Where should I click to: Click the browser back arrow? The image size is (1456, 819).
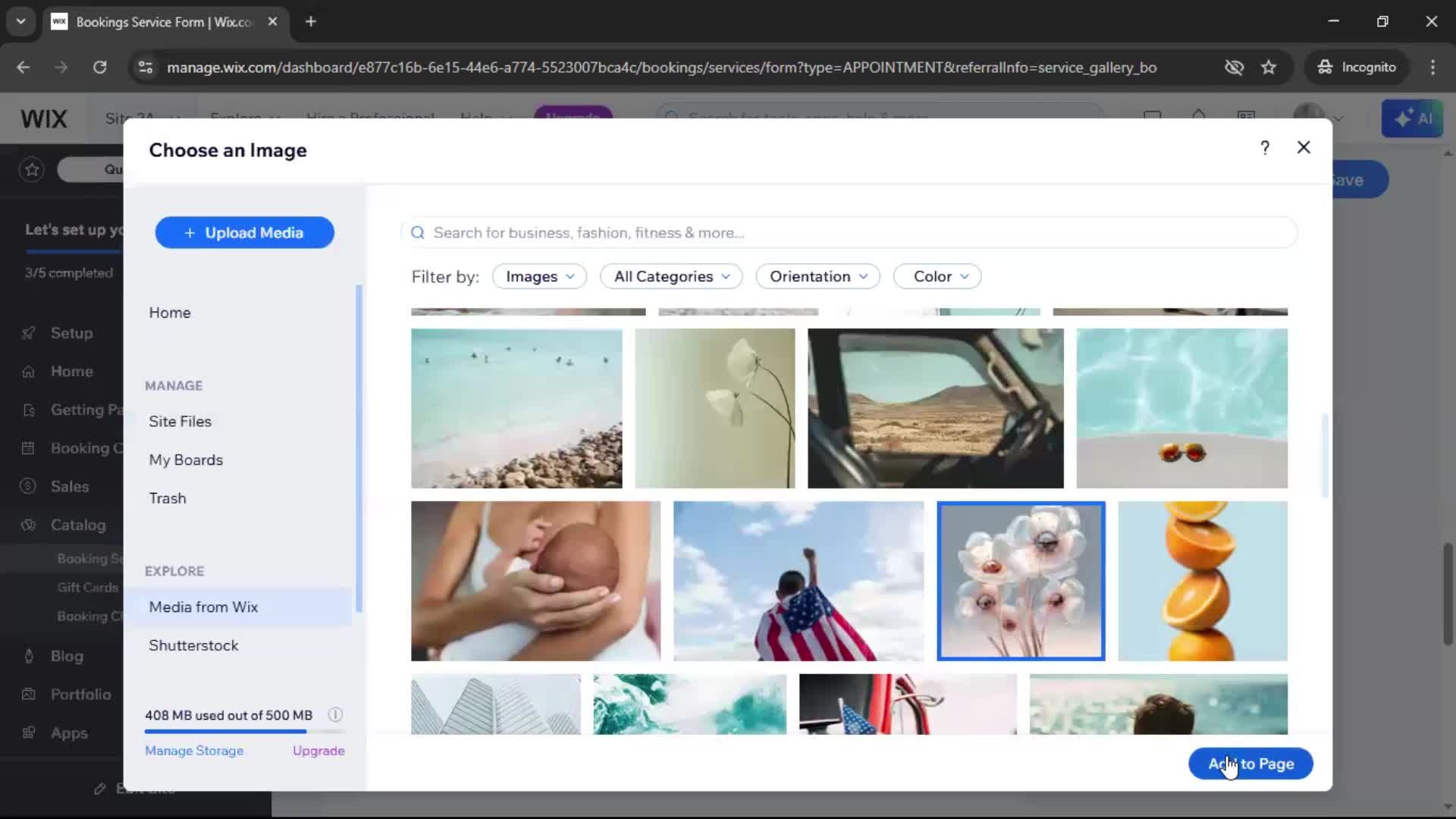click(24, 67)
